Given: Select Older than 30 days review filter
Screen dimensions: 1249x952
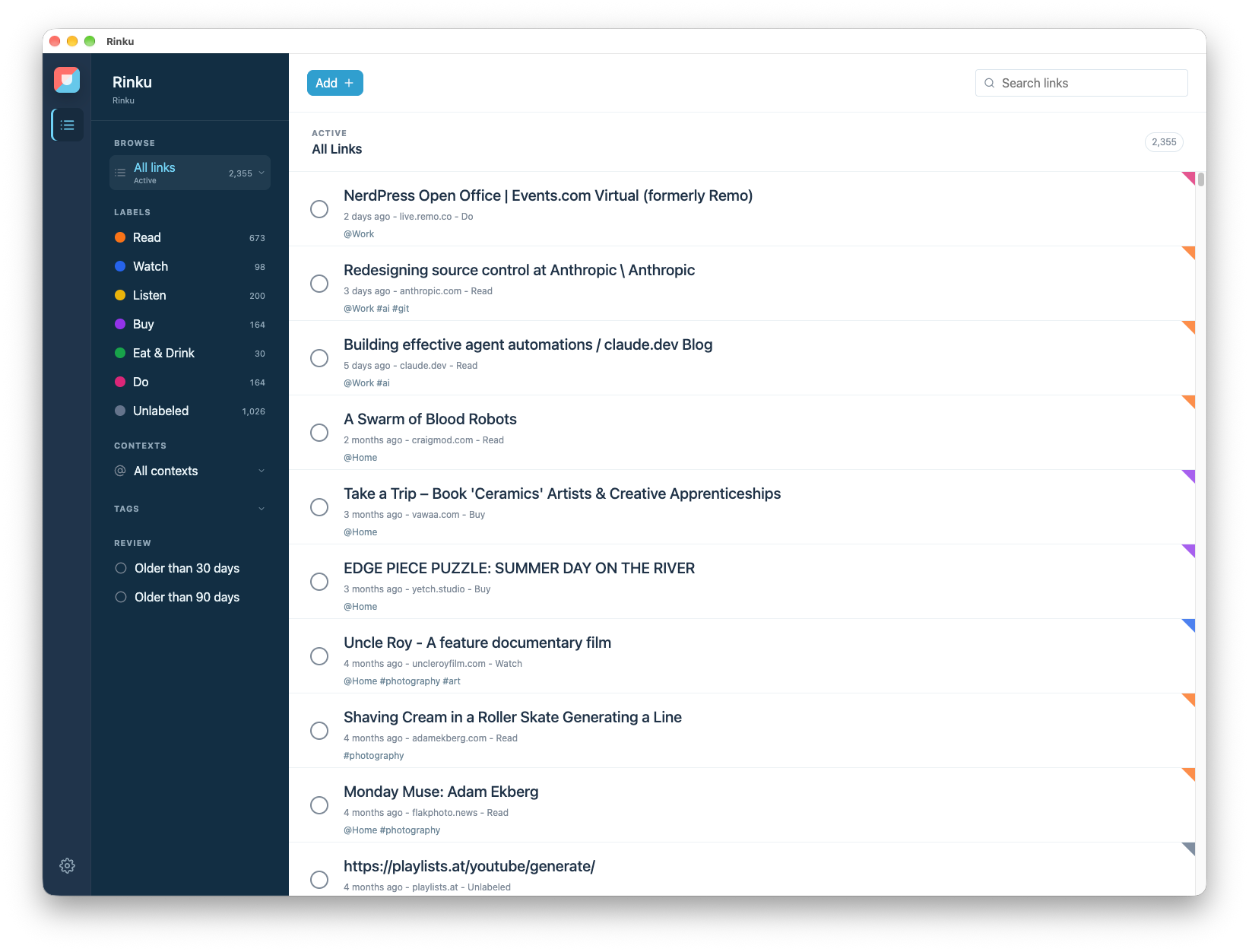Looking at the screenshot, I should pos(190,568).
